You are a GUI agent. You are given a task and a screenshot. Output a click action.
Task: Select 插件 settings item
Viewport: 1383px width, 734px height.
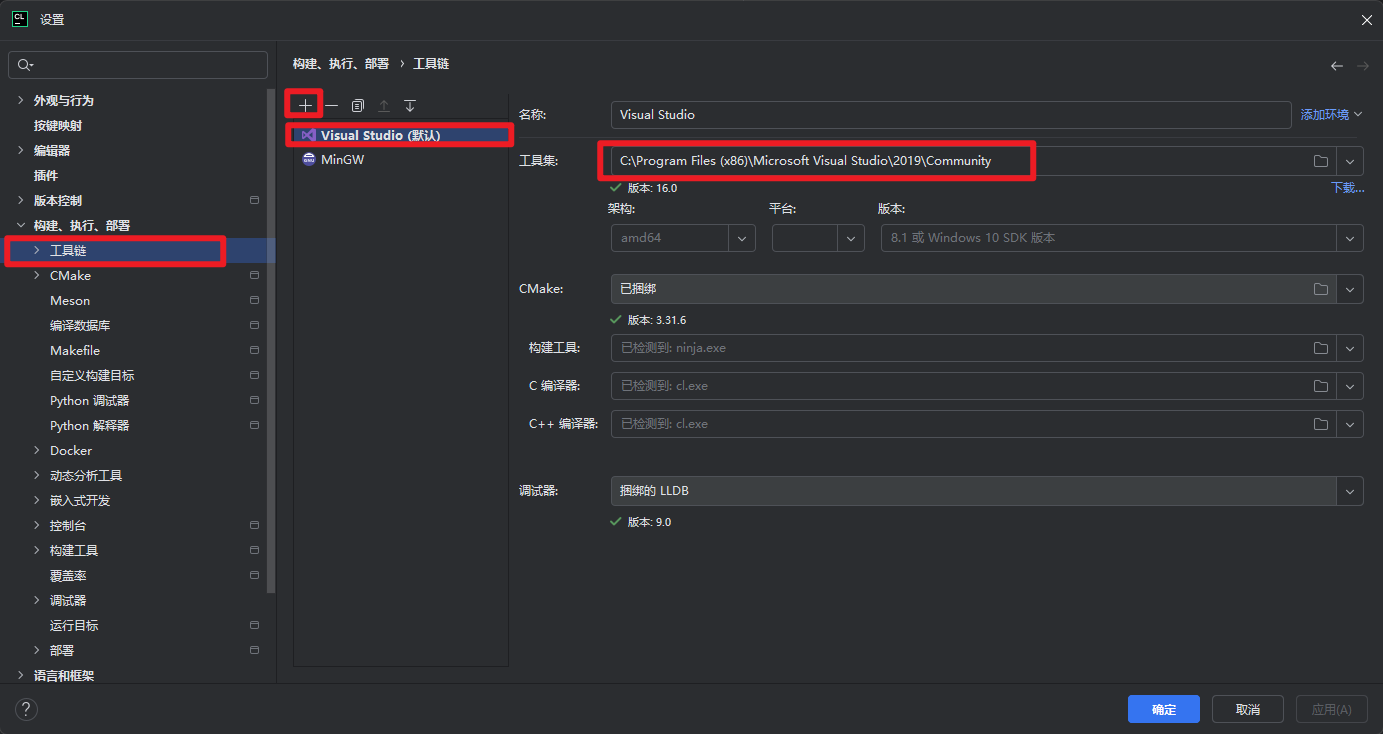coord(46,176)
